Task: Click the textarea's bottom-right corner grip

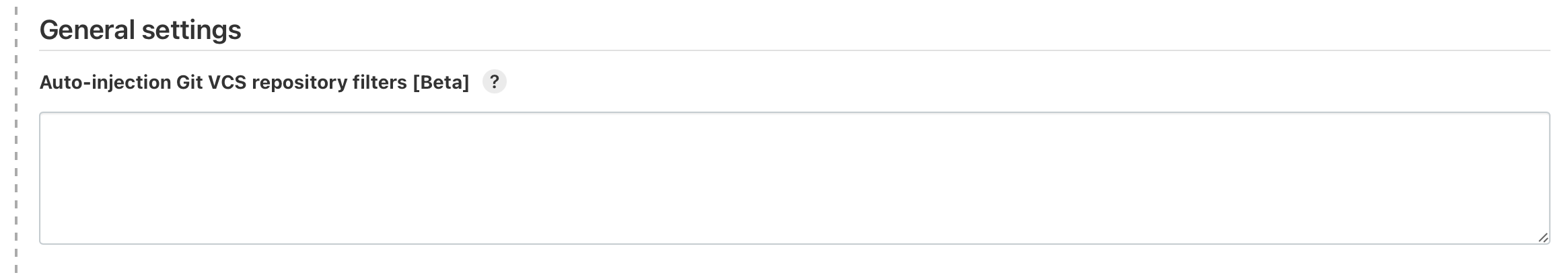Action: coord(1542,237)
